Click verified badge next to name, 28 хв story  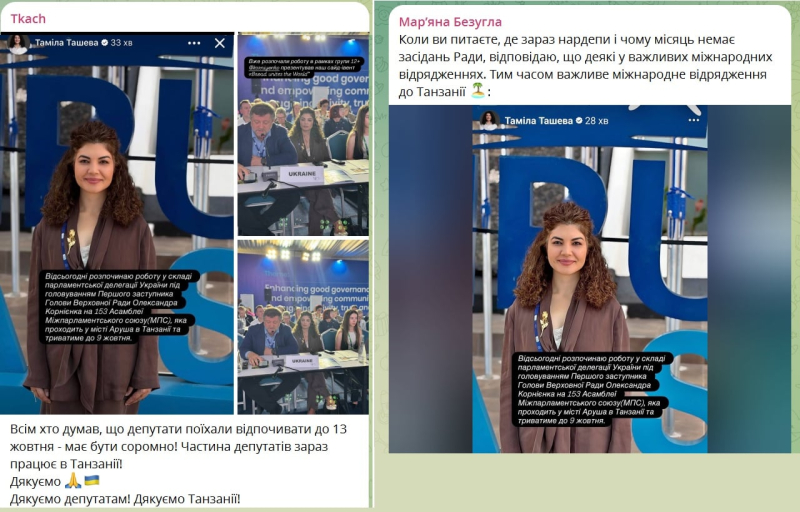579,121
